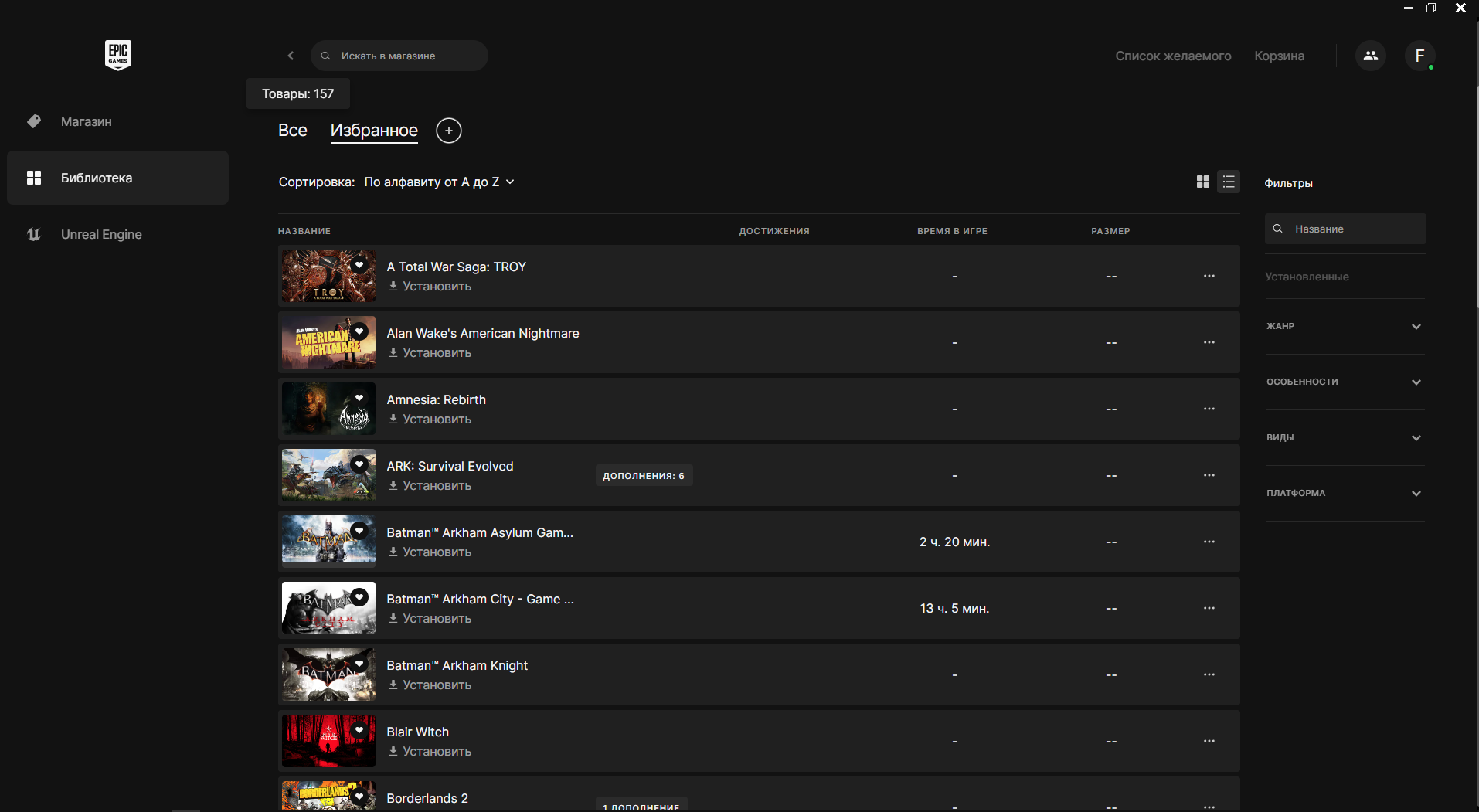Install Batman Arkham City

click(x=430, y=619)
